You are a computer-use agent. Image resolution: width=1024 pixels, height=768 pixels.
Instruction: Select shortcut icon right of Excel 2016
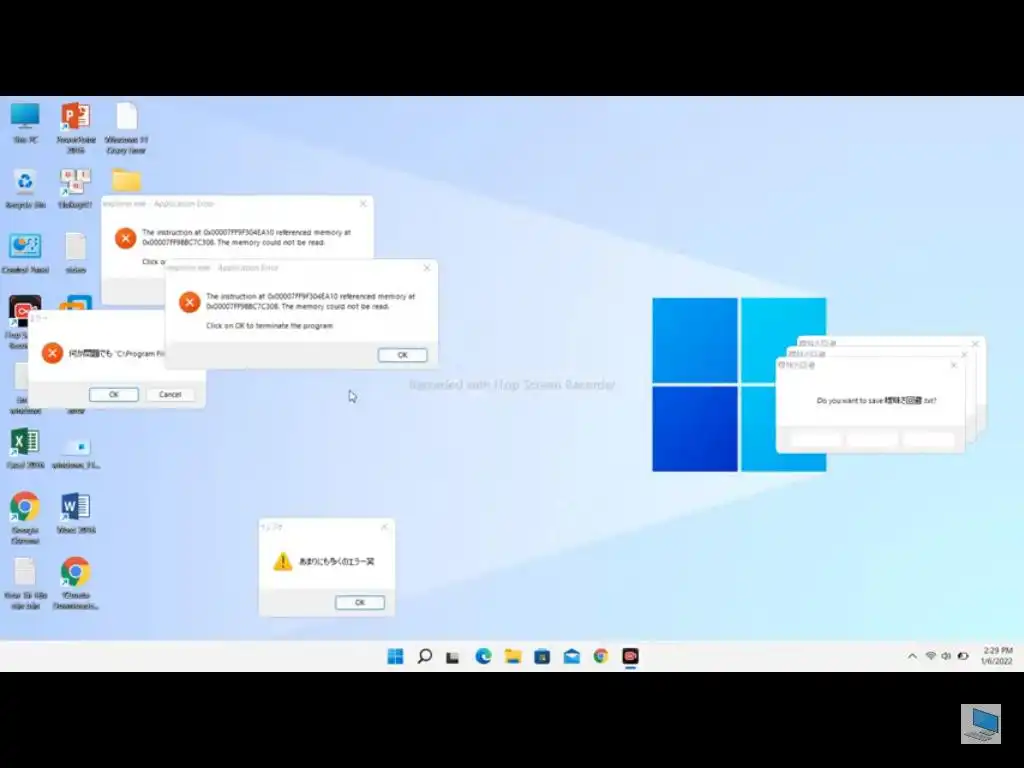pyautogui.click(x=76, y=453)
